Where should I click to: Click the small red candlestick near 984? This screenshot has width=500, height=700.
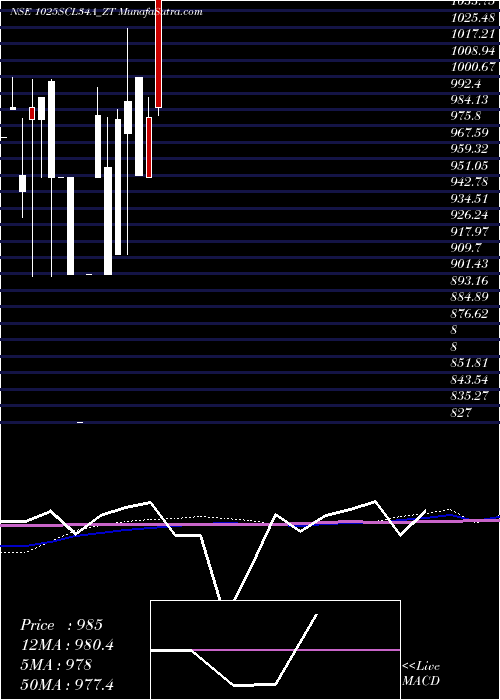(x=32, y=113)
